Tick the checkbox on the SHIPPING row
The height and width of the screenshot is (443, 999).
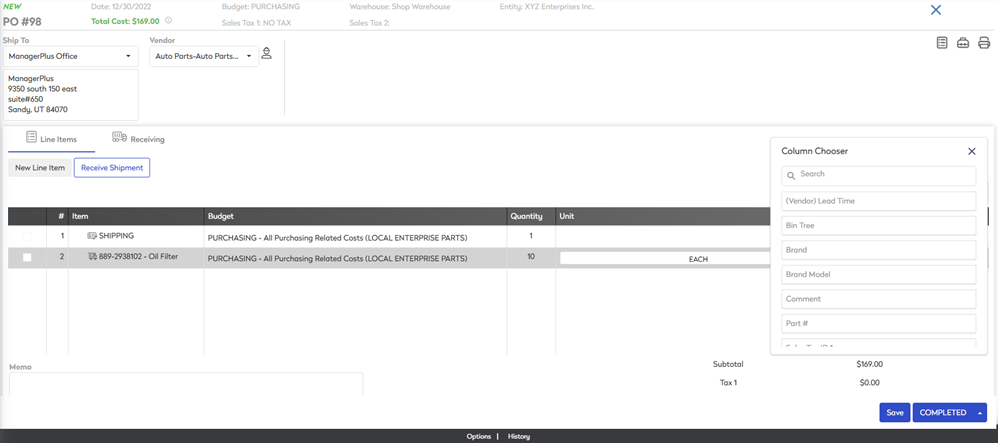(27, 236)
